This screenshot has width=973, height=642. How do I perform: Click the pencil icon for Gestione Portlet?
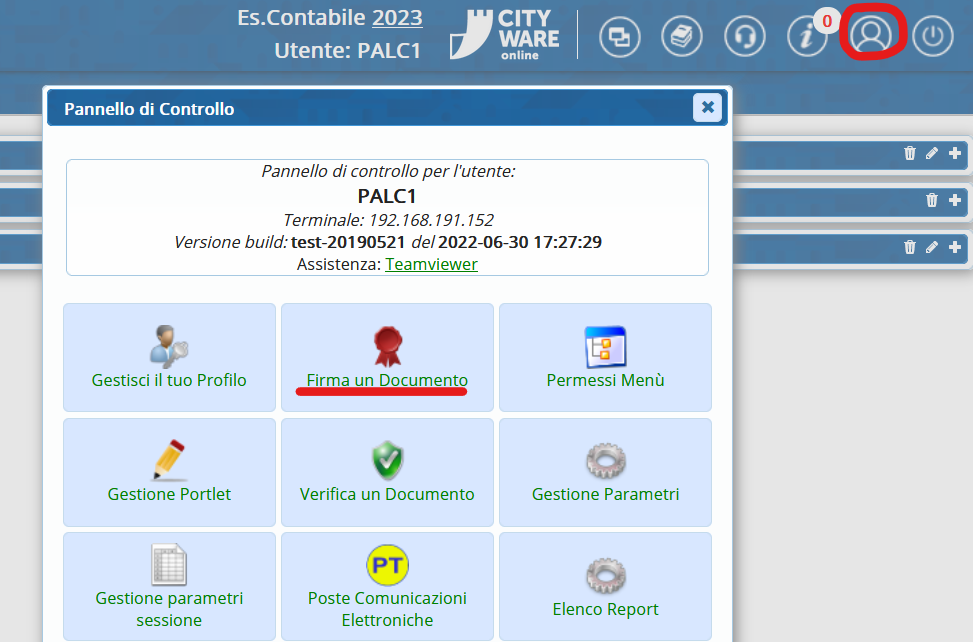(169, 460)
